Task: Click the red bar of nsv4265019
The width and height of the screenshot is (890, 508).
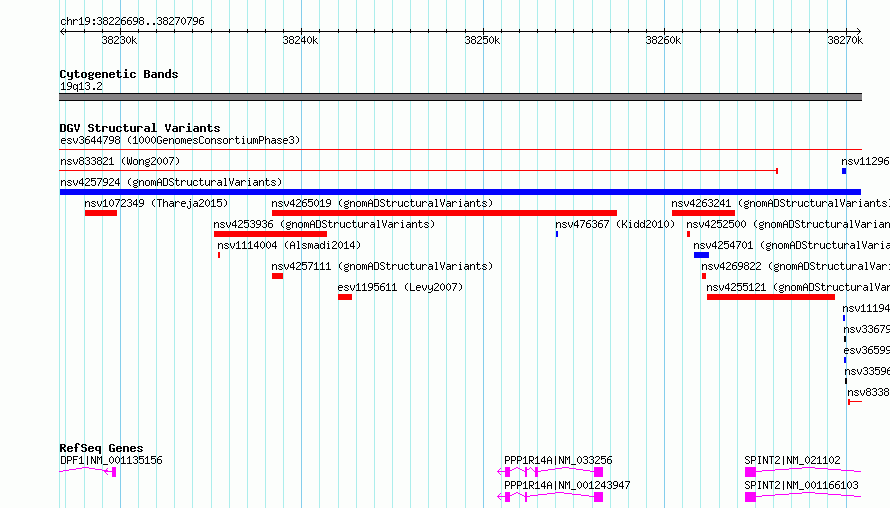Action: tap(444, 213)
